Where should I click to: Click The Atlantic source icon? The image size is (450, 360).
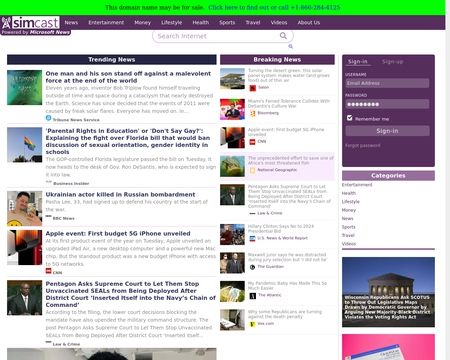point(252,296)
